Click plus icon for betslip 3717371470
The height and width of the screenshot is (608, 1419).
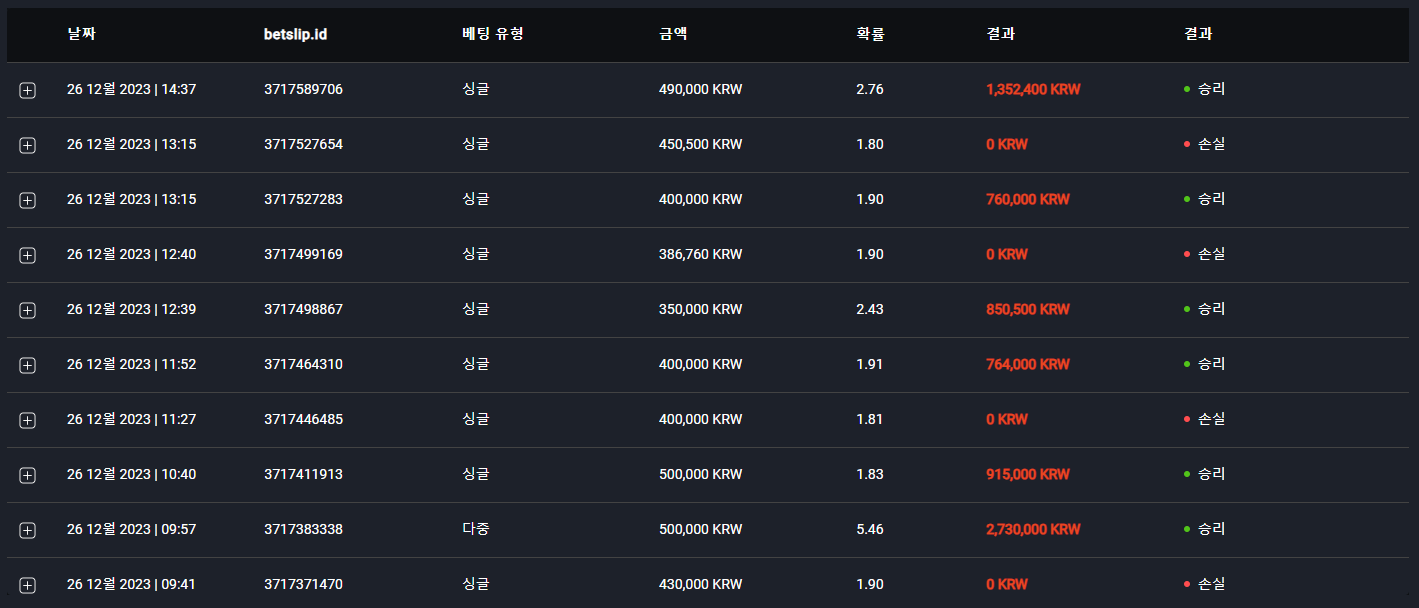point(27,585)
